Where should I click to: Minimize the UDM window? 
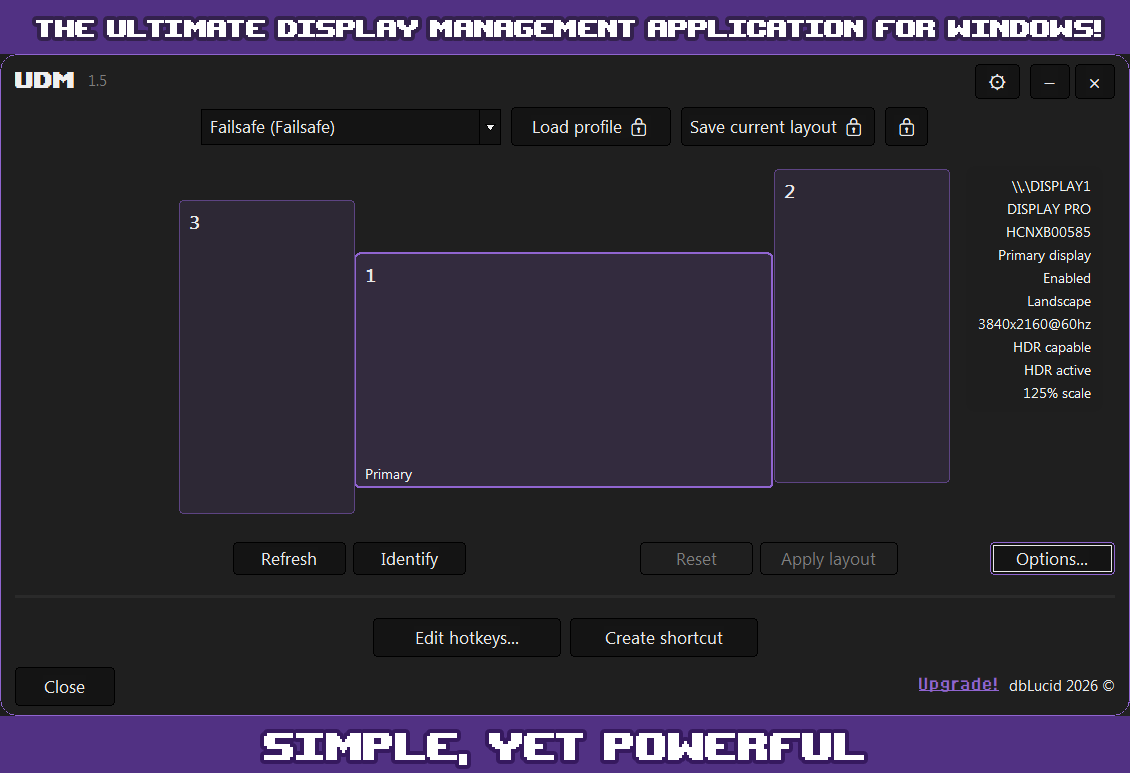tap(1049, 82)
